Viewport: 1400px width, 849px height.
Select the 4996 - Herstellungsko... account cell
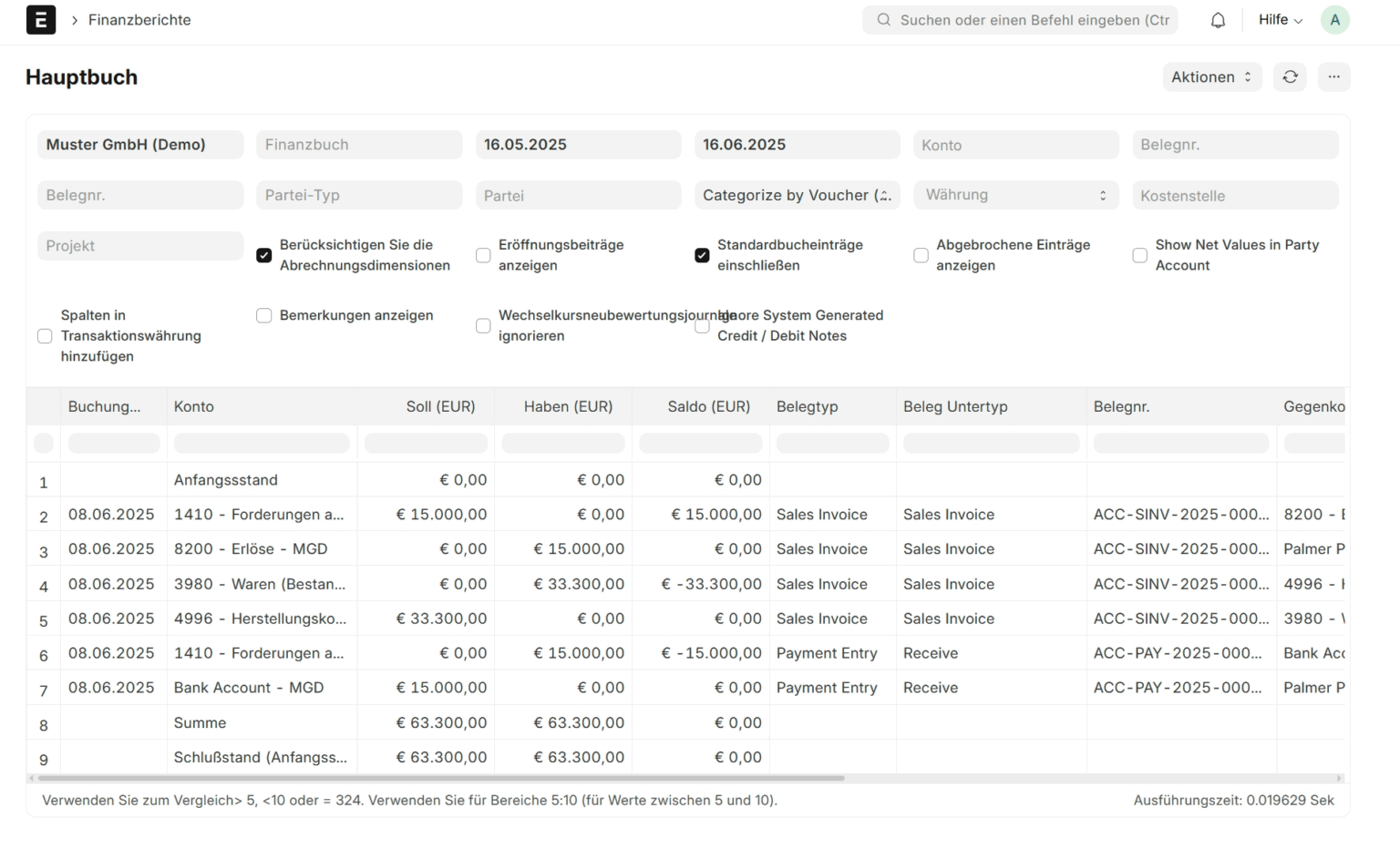click(262, 619)
